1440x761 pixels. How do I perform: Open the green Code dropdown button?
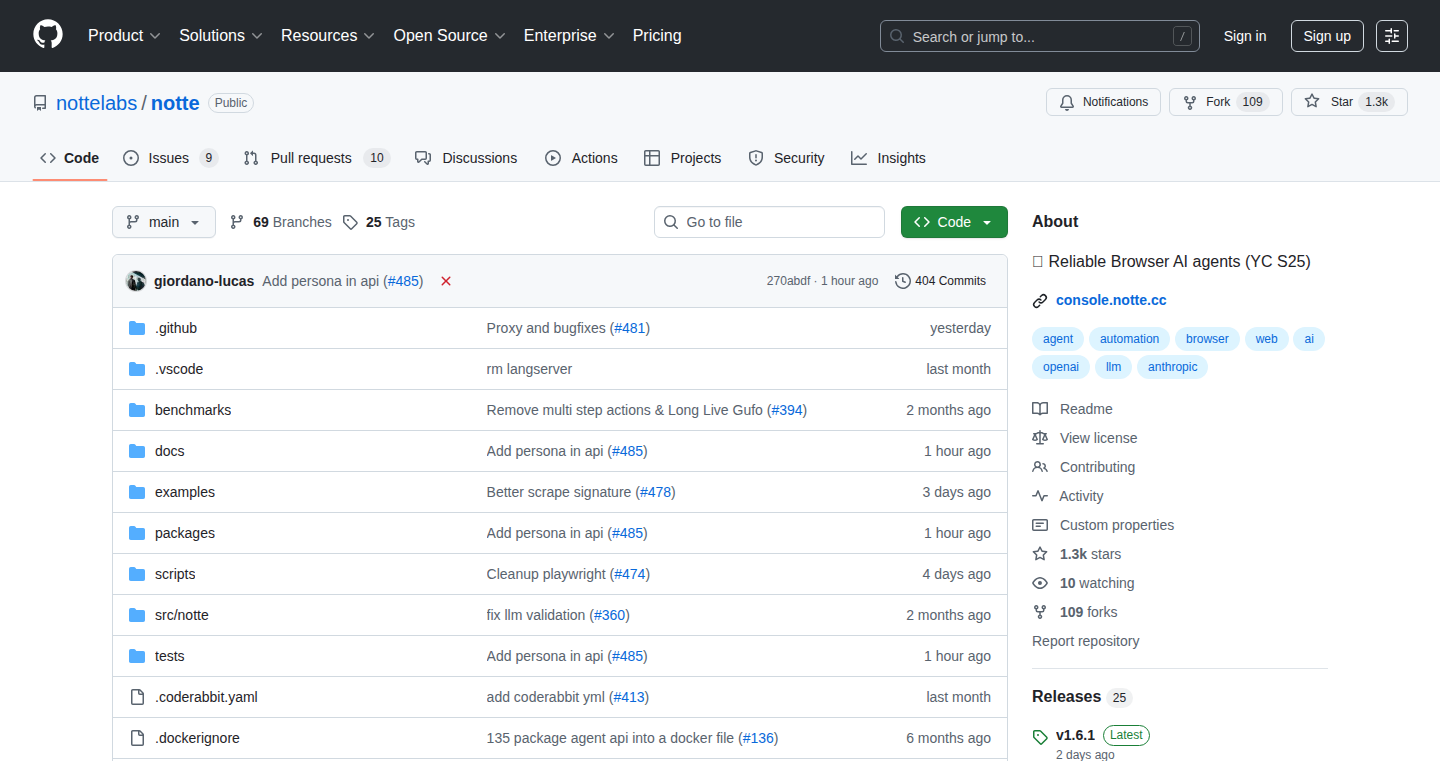point(954,222)
